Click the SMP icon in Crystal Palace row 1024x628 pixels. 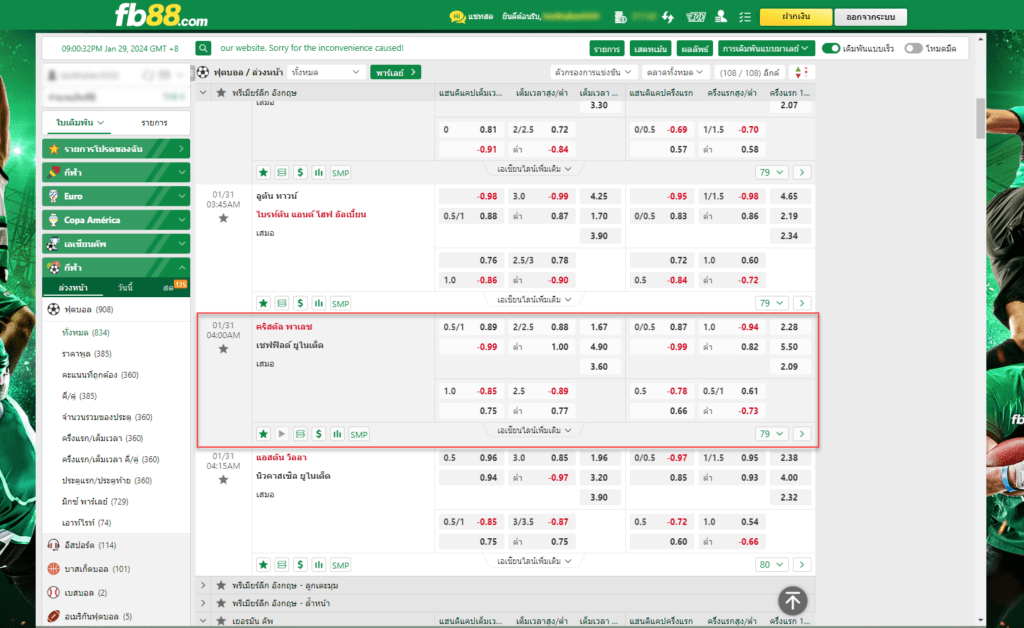359,434
